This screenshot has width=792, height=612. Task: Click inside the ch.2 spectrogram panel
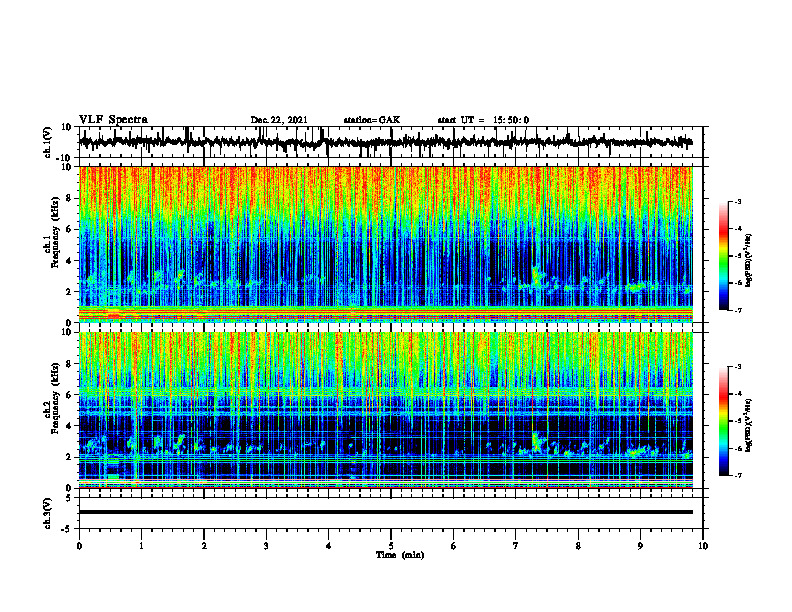click(385, 410)
